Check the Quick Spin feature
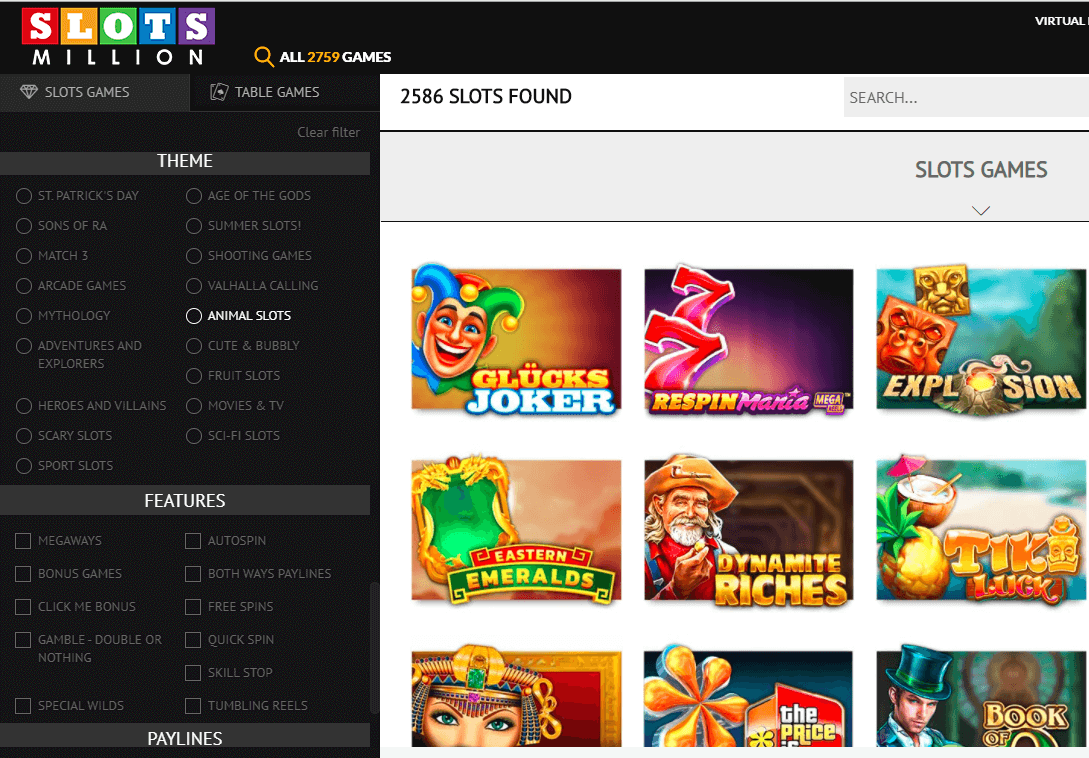This screenshot has height=758, width=1089. 193,640
